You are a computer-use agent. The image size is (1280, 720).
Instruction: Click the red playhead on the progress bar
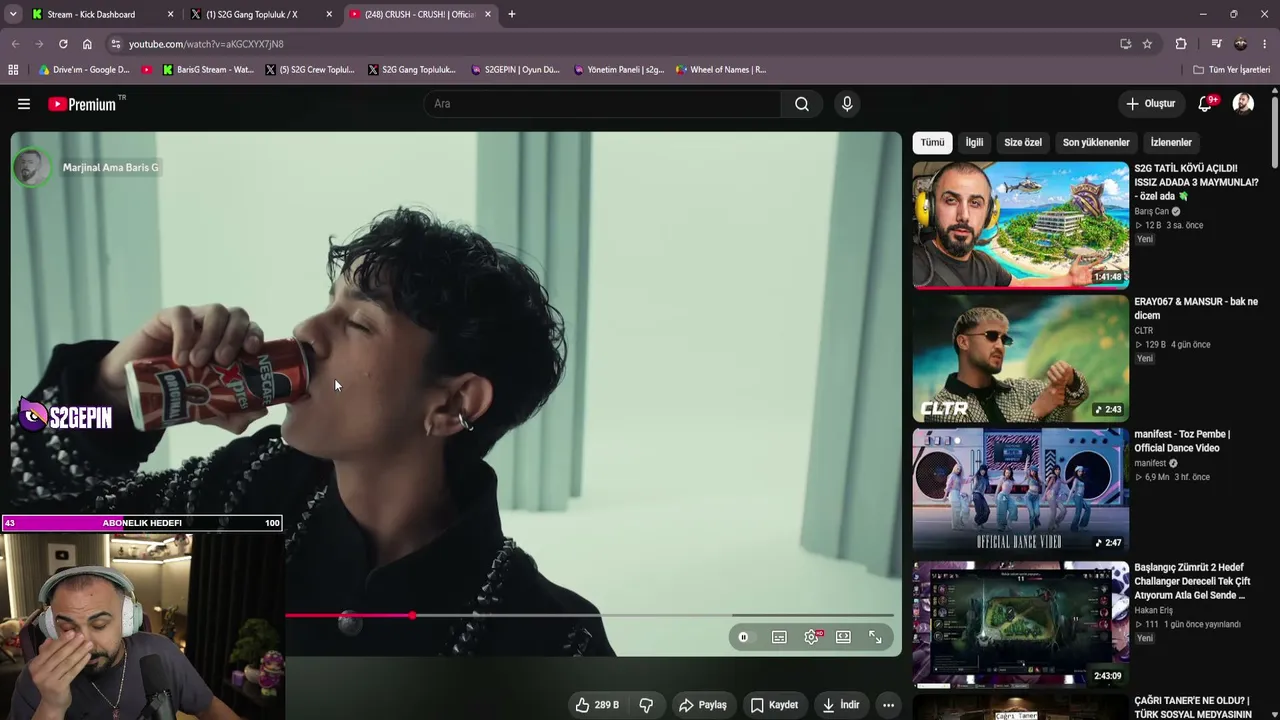[x=412, y=615]
